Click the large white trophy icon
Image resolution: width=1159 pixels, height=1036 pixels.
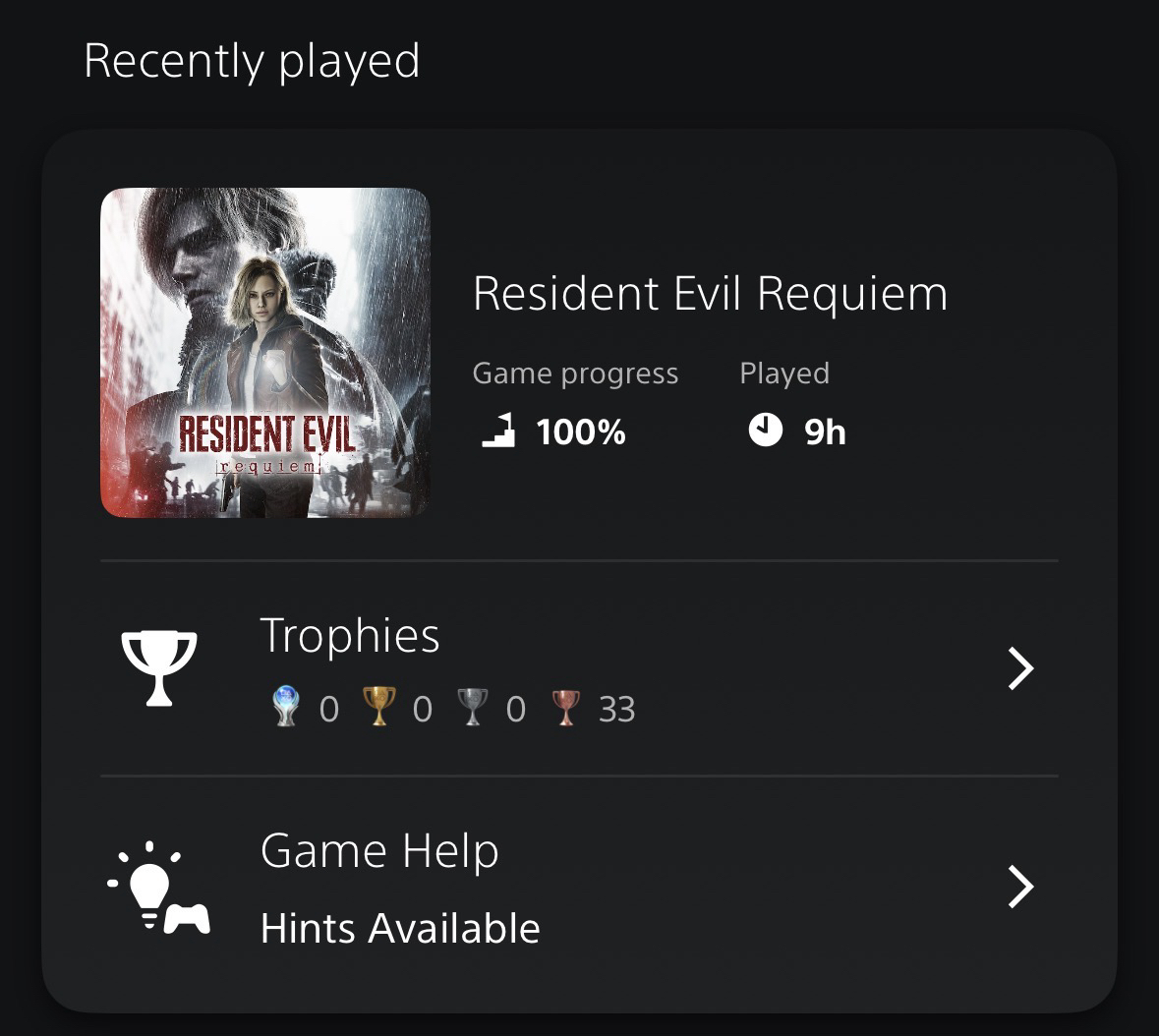pos(159,668)
